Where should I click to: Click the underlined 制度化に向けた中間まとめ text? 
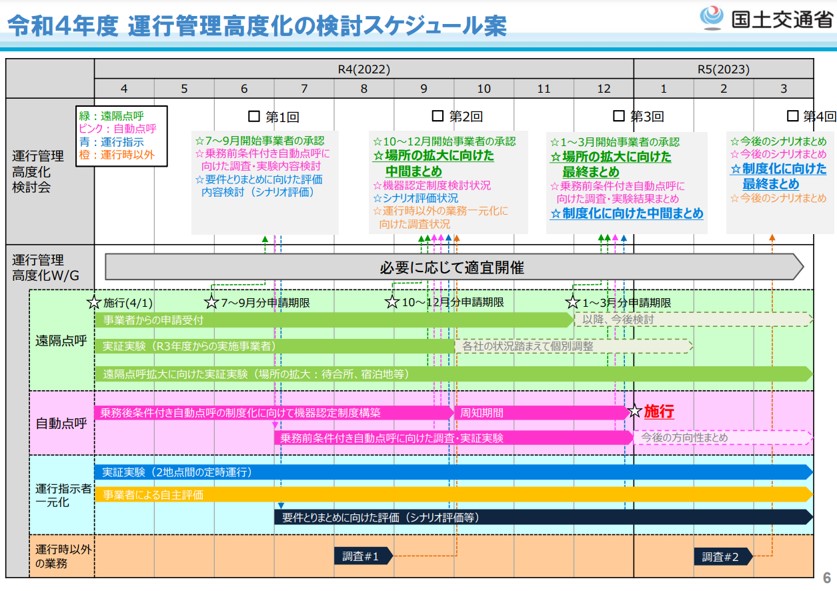tap(626, 214)
